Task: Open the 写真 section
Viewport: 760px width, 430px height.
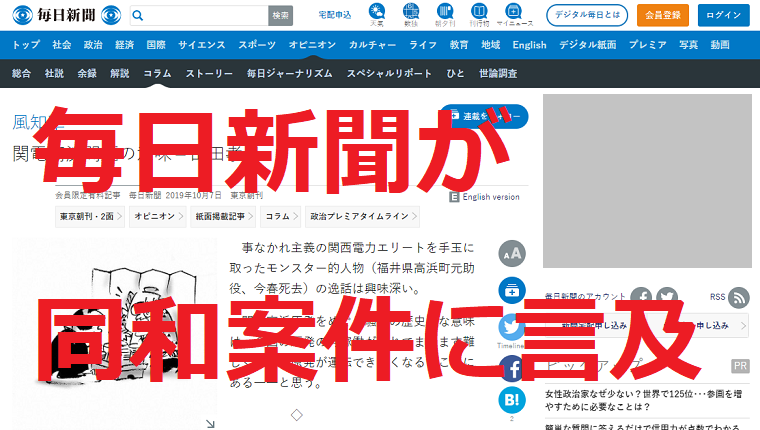Action: click(688, 45)
